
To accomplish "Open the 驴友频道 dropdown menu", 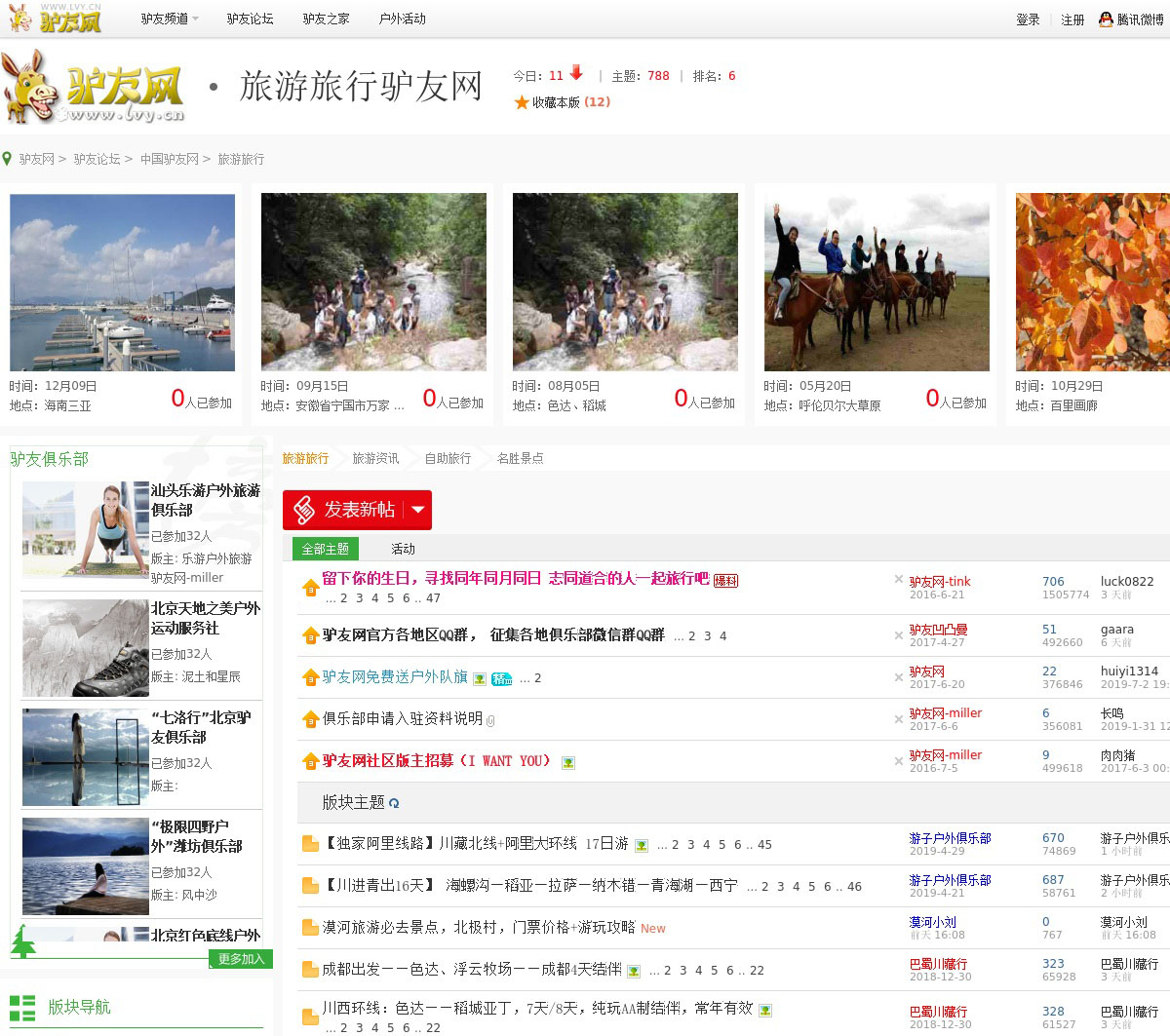I will click(169, 19).
